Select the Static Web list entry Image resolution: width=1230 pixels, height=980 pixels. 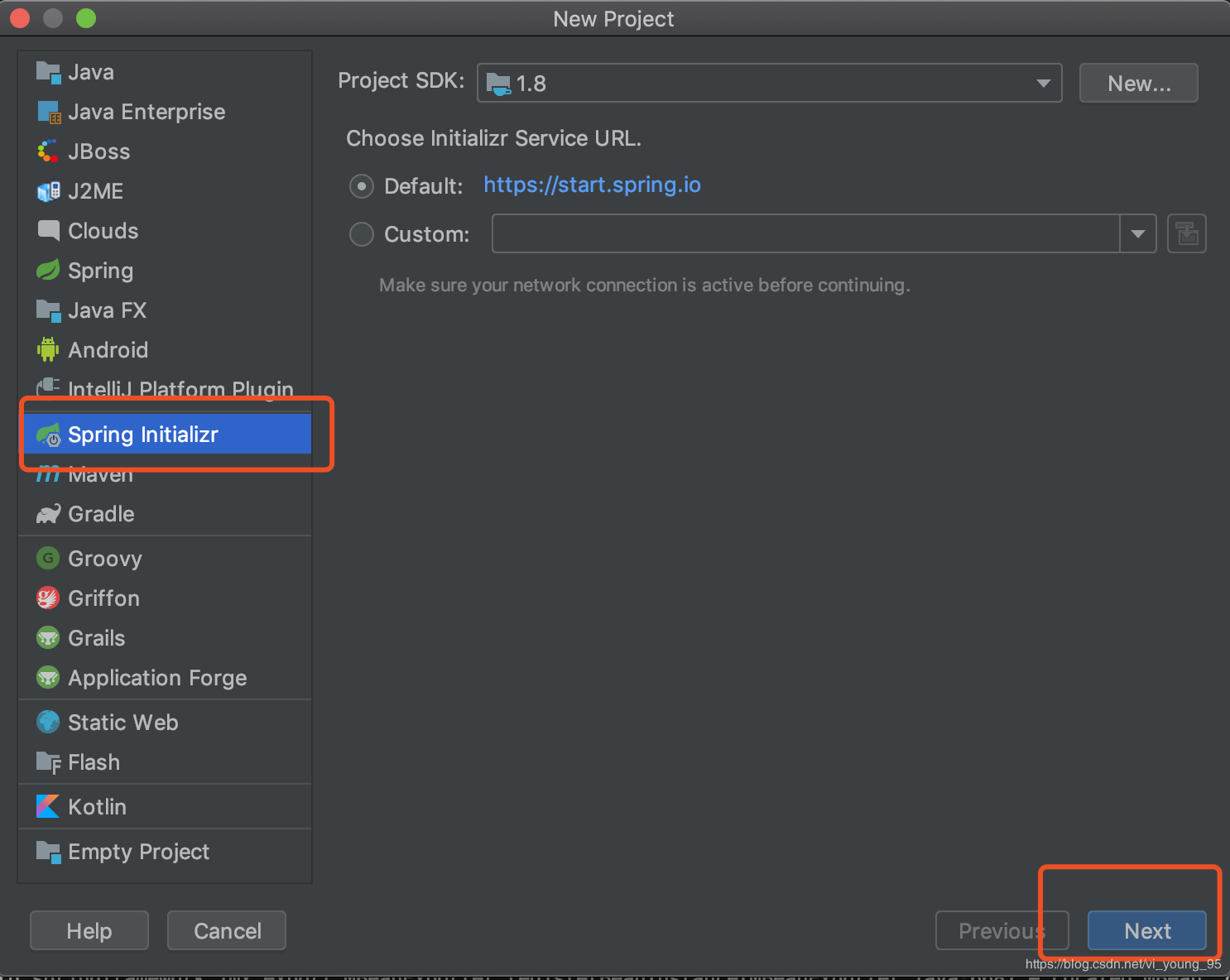click(x=166, y=723)
